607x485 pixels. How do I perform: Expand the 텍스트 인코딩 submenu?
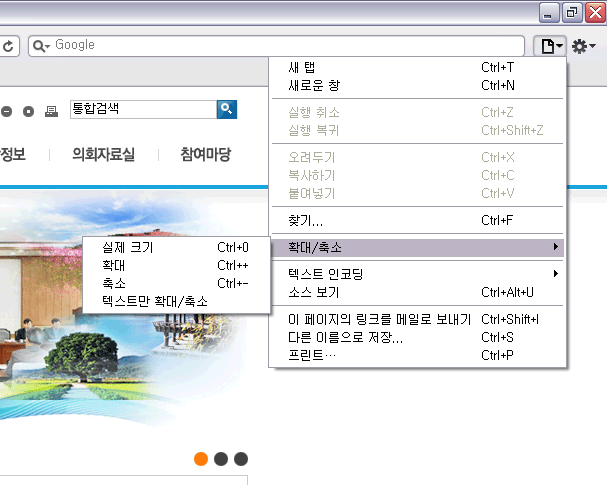tap(418, 274)
